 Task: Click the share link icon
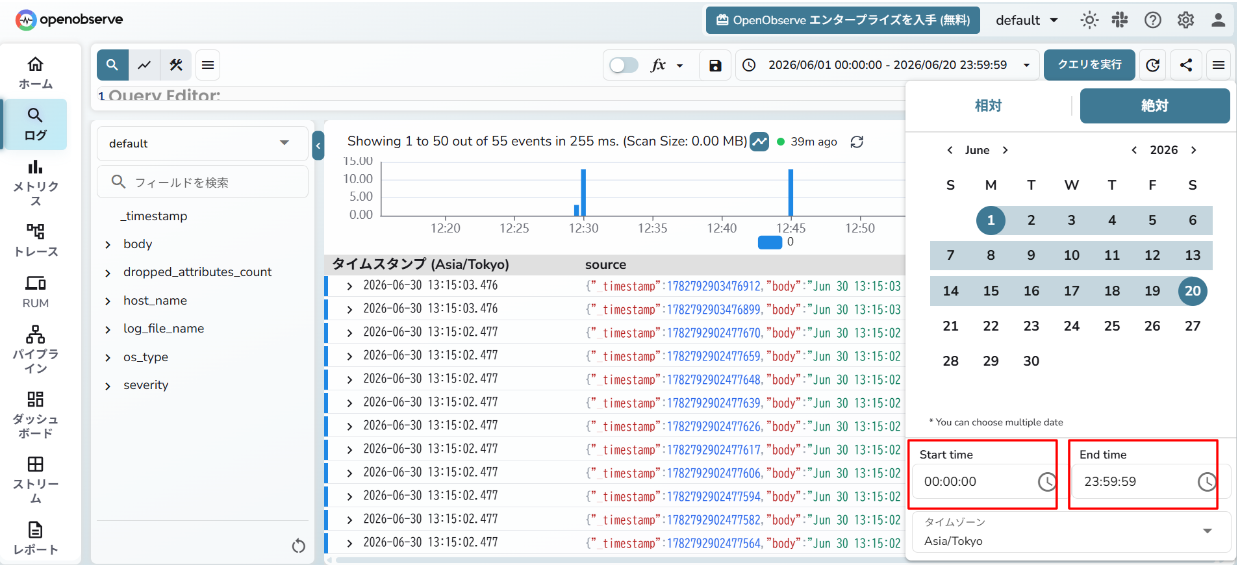1186,65
